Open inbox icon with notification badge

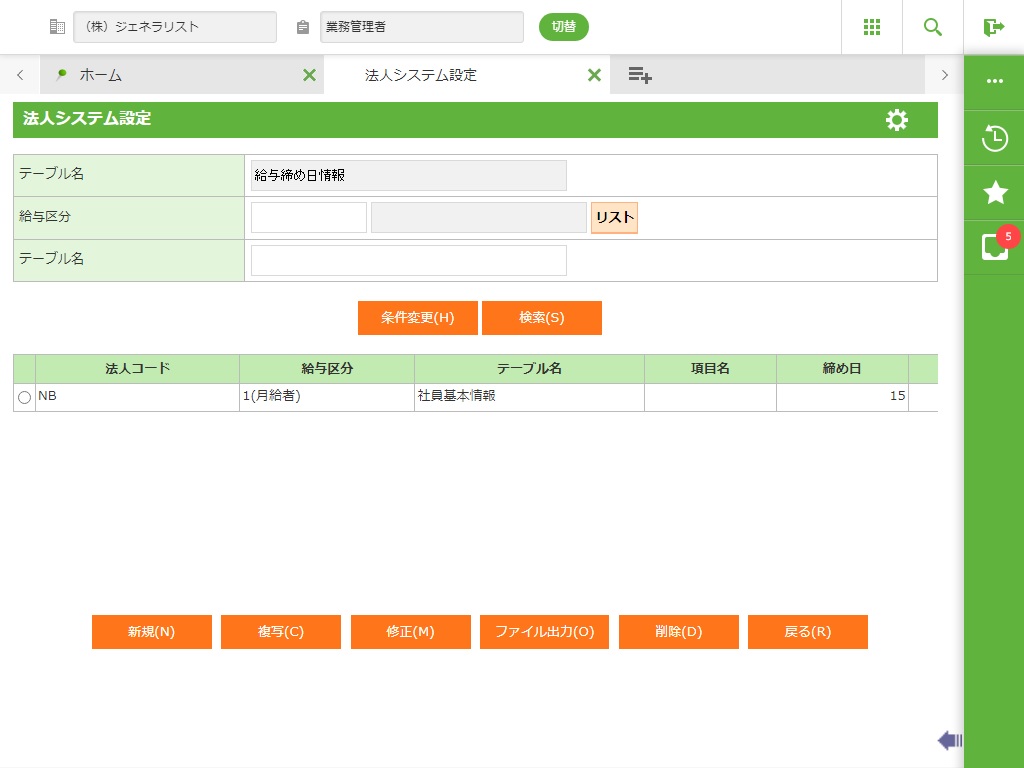[995, 247]
